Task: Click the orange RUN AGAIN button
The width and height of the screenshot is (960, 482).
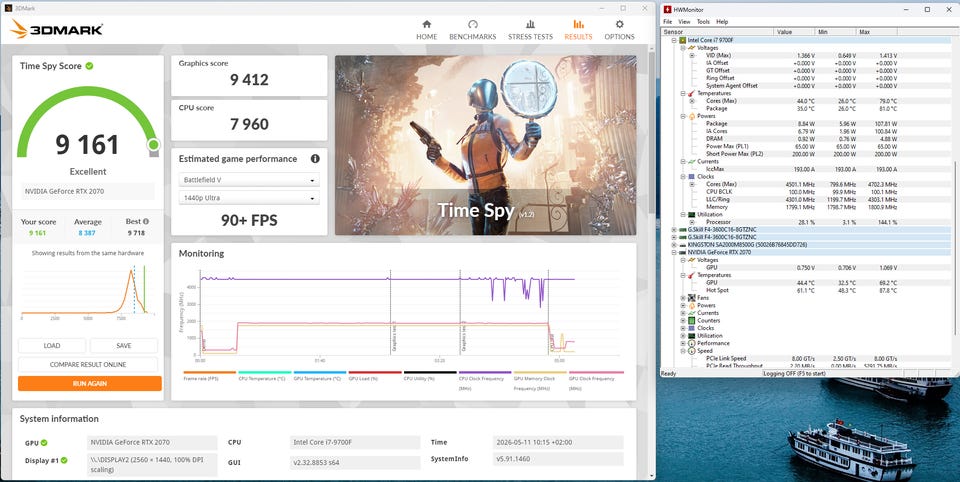Action: click(90, 383)
